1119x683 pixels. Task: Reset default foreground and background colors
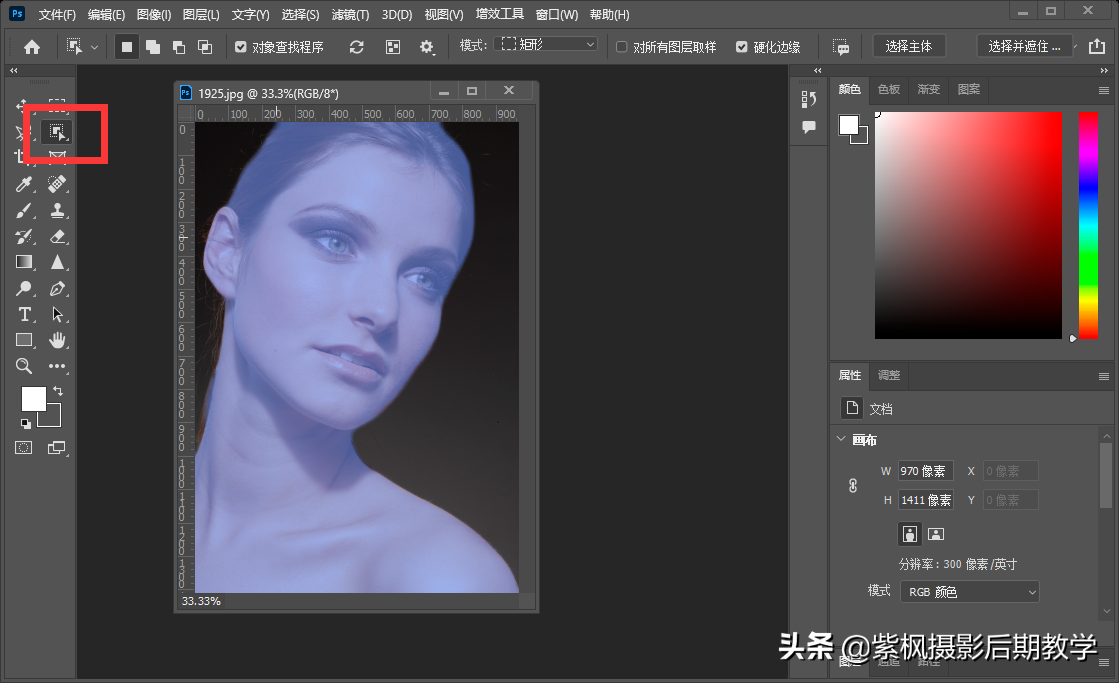pyautogui.click(x=26, y=424)
